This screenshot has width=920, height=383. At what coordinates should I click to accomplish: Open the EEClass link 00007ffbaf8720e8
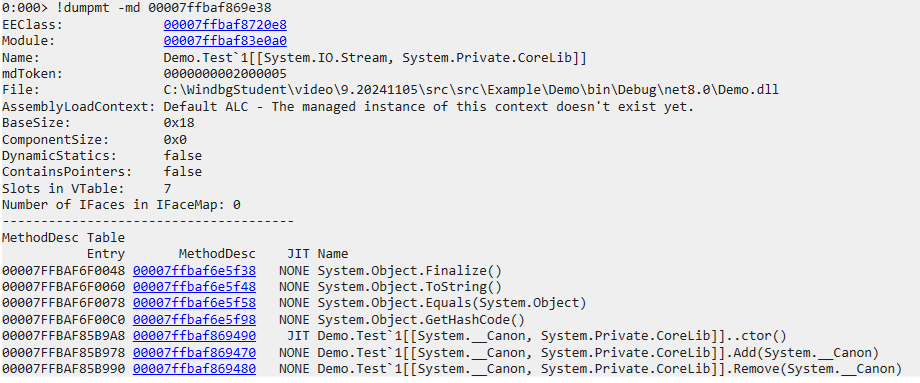coord(225,25)
